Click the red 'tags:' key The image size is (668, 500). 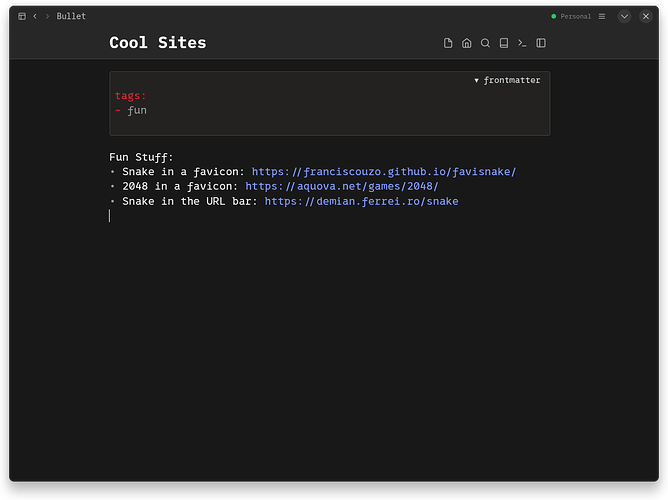click(x=130, y=95)
